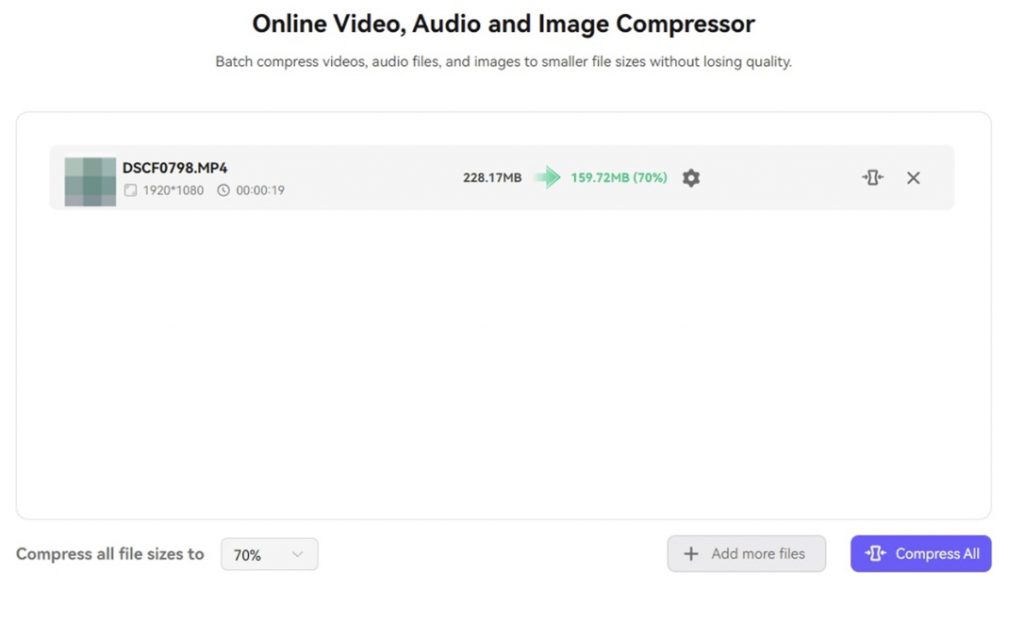
Task: Click the Online Video, Audio and Image Compressor heading
Action: pos(503,24)
